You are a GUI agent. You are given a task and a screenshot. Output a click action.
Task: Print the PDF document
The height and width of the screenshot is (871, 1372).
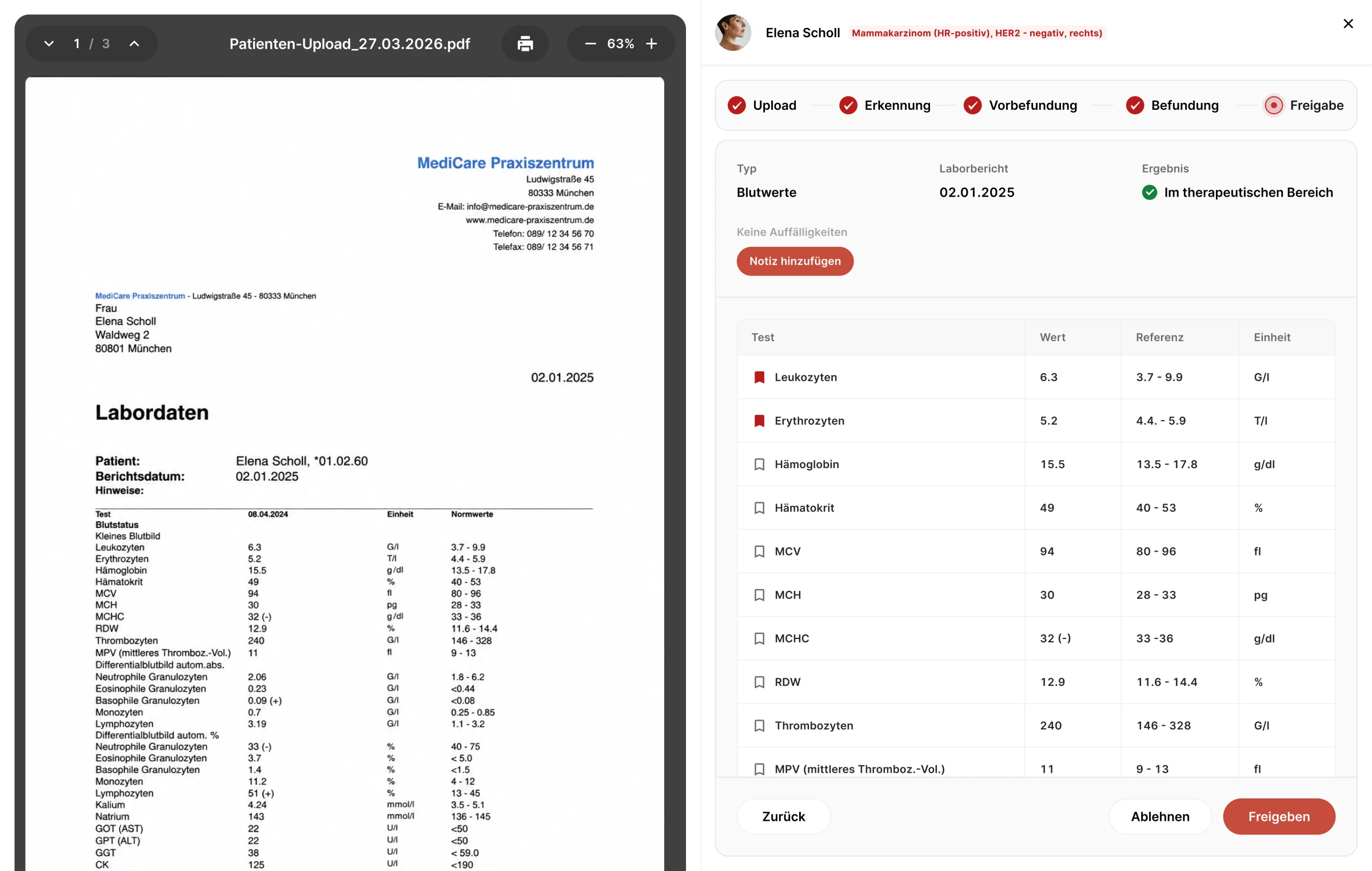click(x=525, y=43)
